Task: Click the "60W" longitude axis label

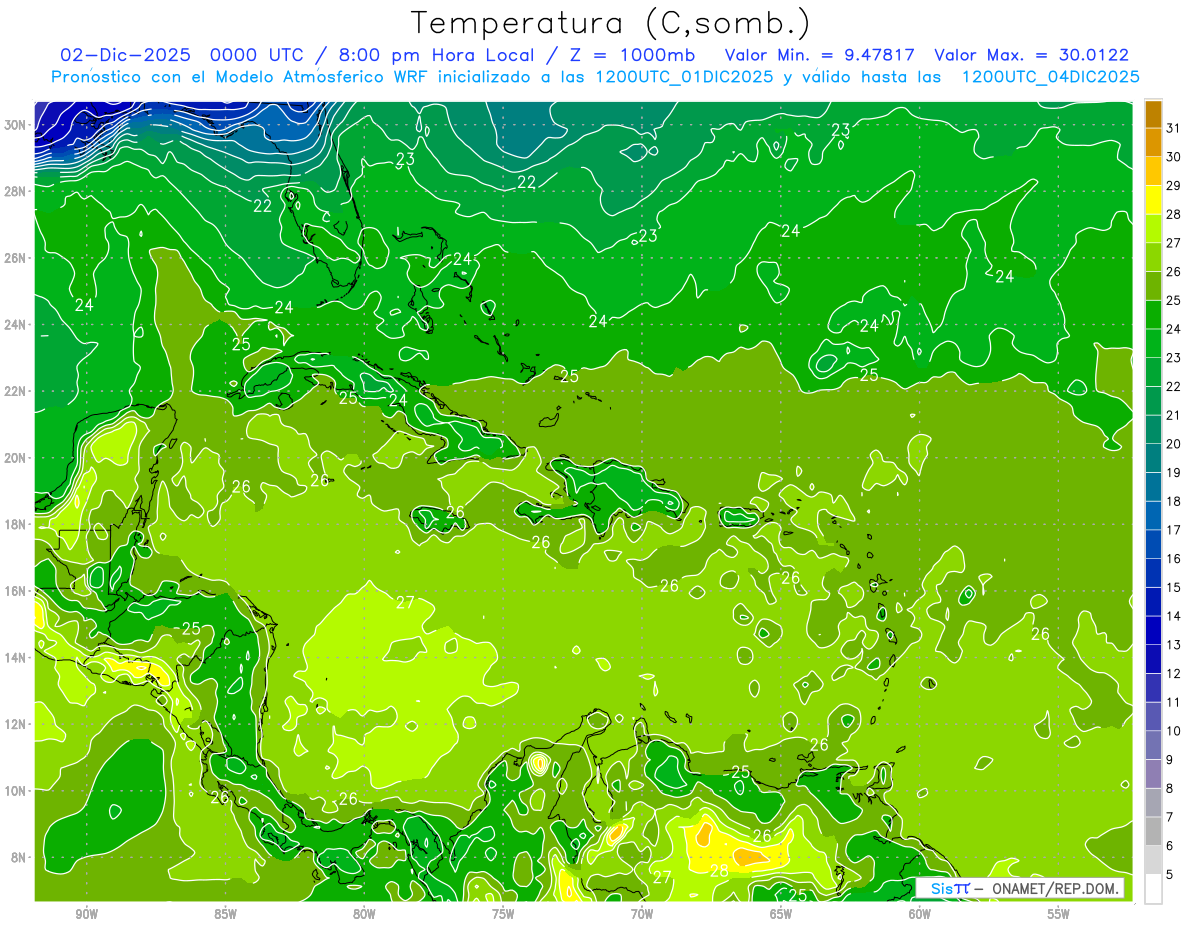Action: (920, 914)
